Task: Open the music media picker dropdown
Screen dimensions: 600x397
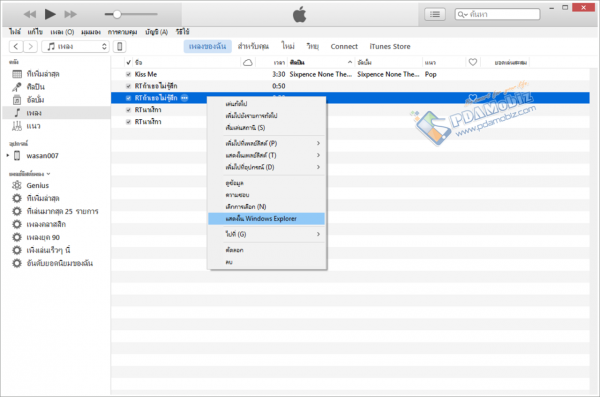Action: [x=75, y=46]
